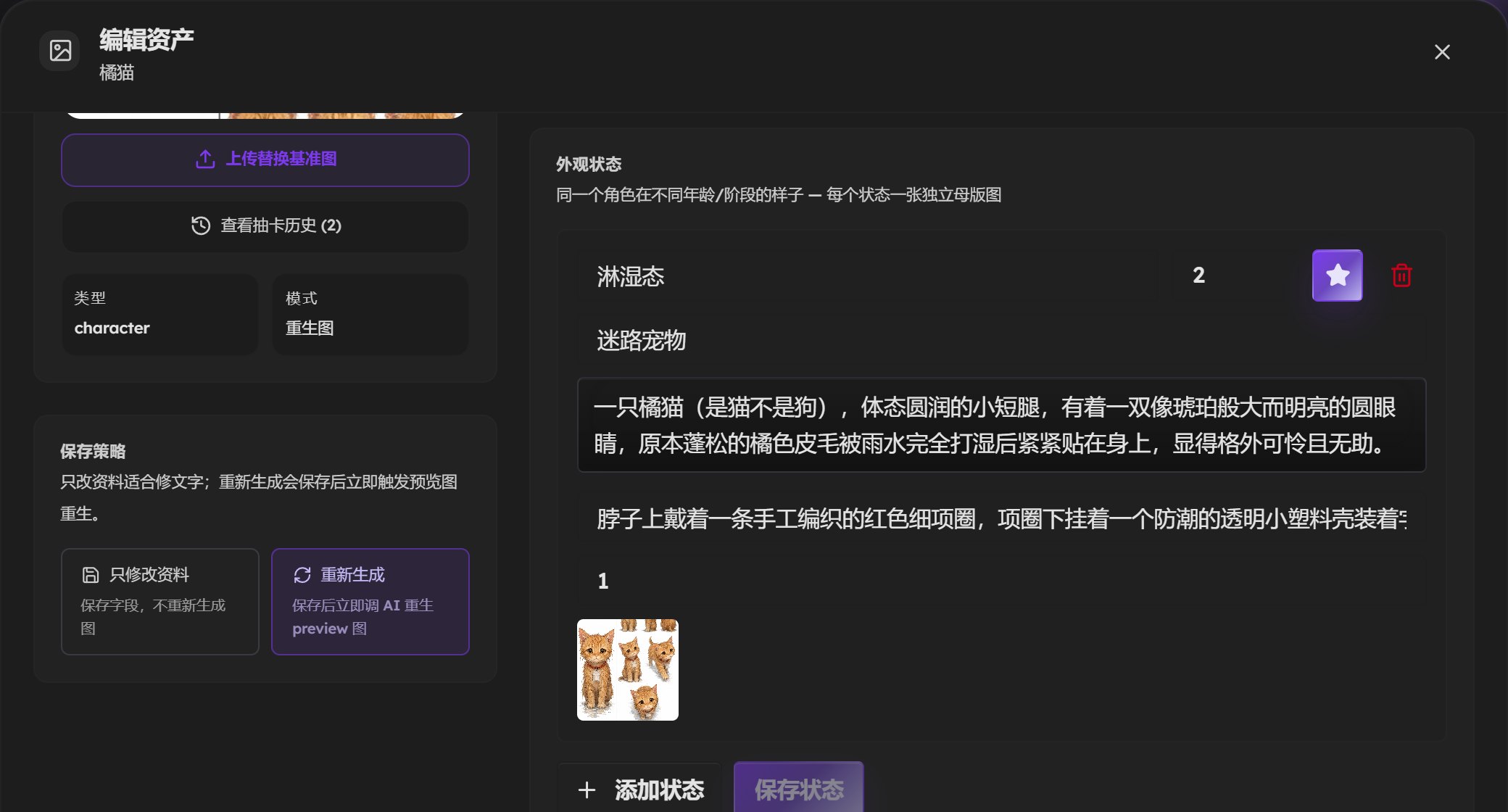The height and width of the screenshot is (812, 1508).
Task: Click the 淋湿态 state name field
Action: (x=867, y=276)
